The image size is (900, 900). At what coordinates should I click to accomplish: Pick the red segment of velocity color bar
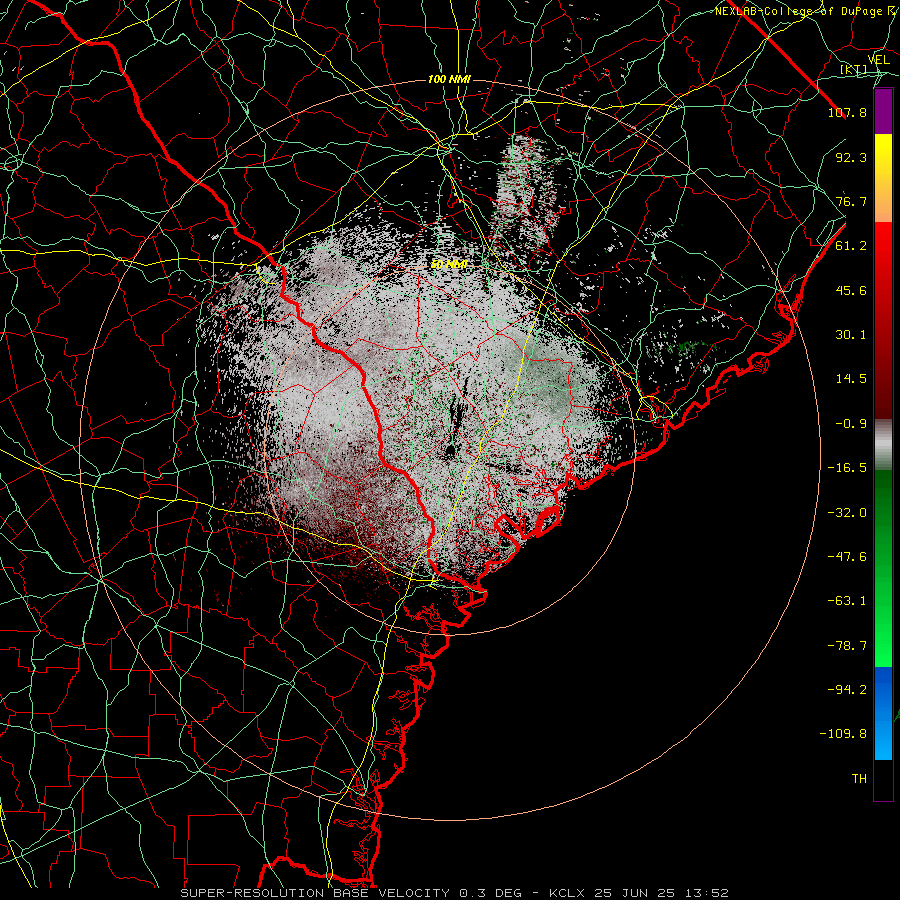883,320
